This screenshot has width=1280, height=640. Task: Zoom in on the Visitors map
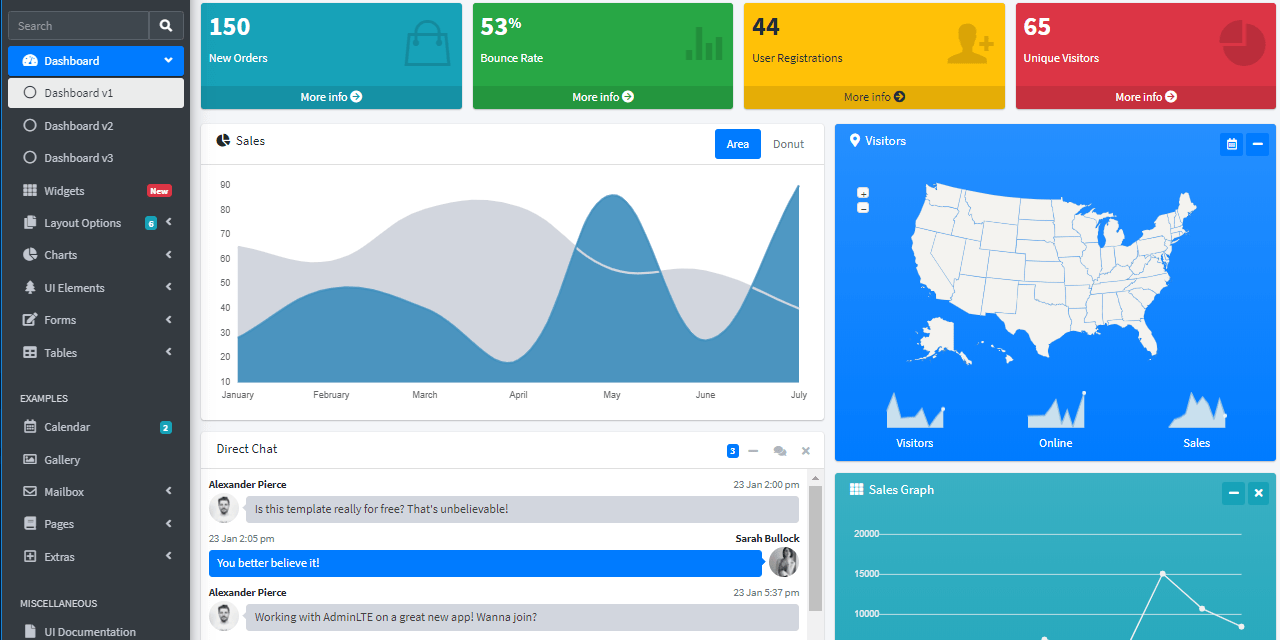pyautogui.click(x=862, y=193)
